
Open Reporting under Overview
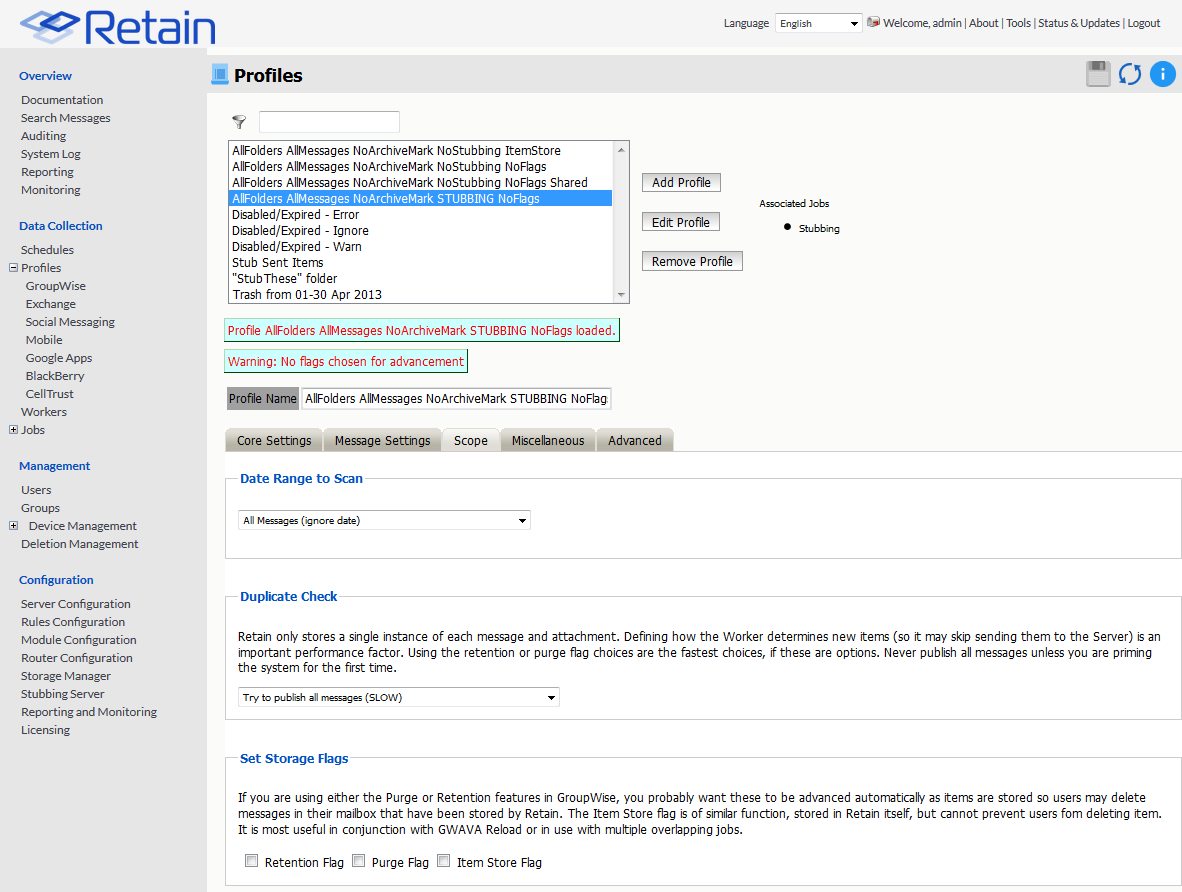47,172
